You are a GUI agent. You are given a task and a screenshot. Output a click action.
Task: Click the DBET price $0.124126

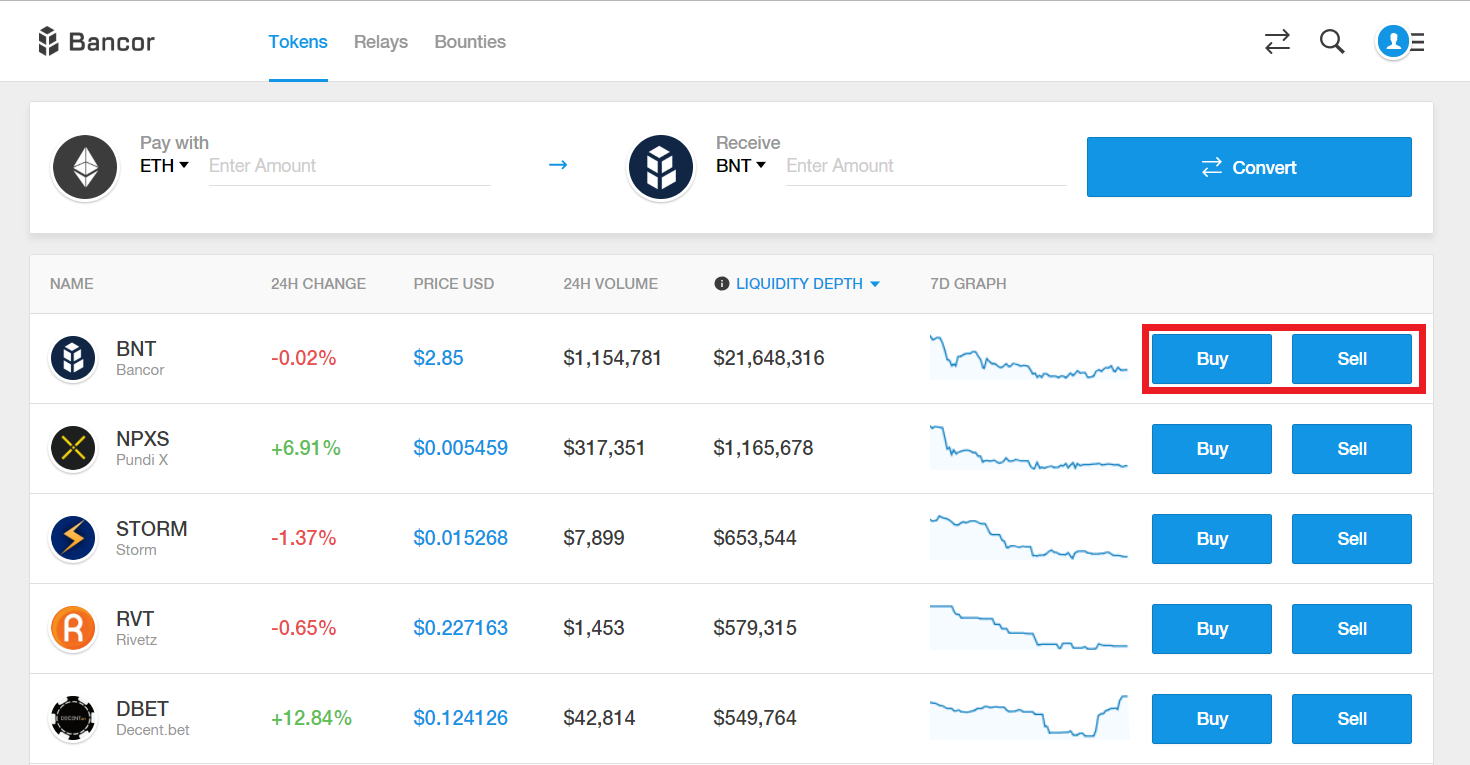pyautogui.click(x=461, y=718)
